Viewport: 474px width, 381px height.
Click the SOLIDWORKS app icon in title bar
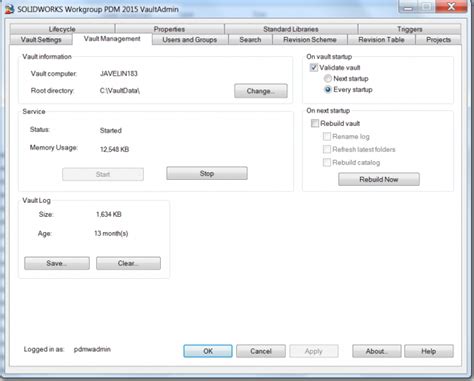tap(9, 9)
